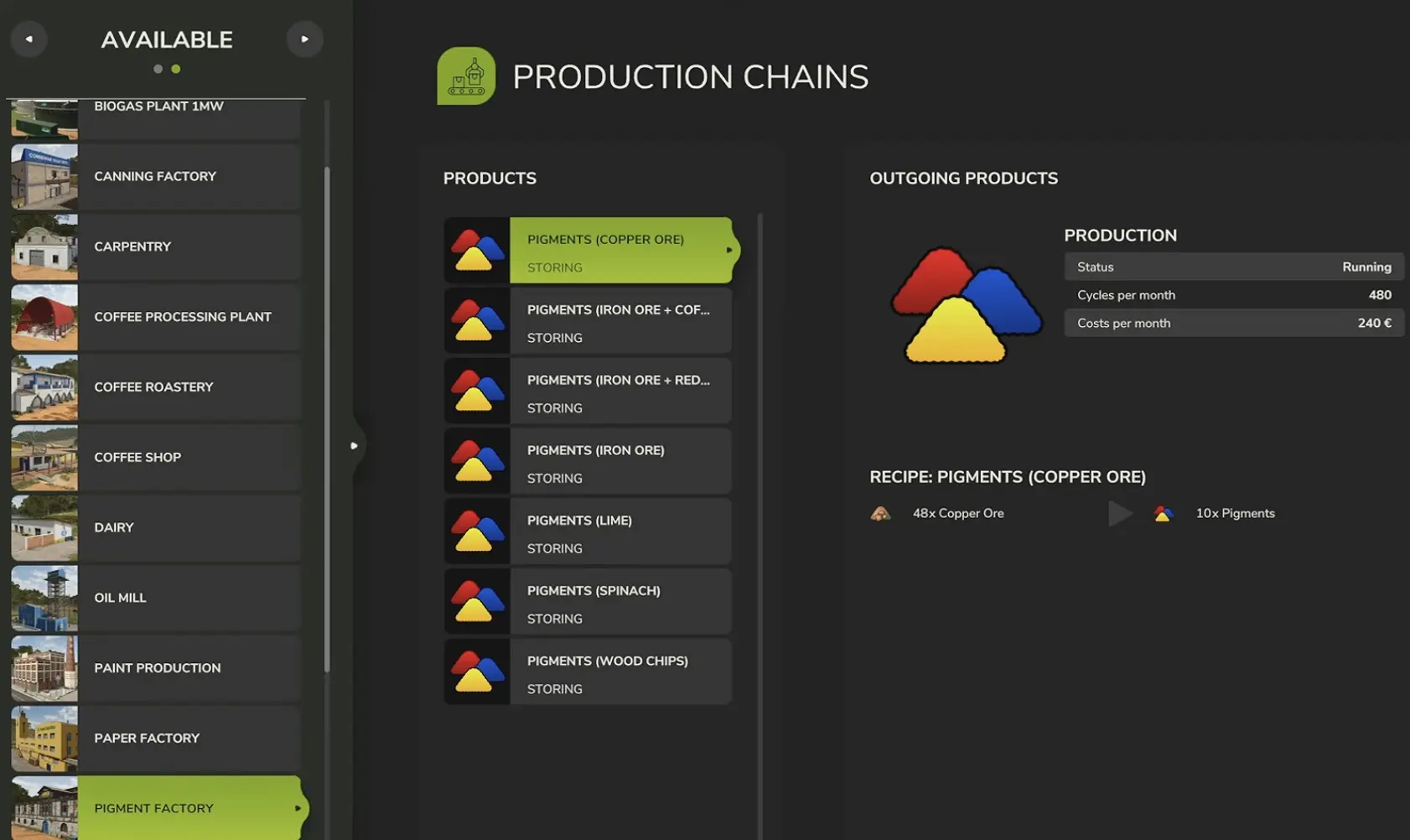Open the Paint Production entry
This screenshot has width=1410, height=840.
pos(156,668)
